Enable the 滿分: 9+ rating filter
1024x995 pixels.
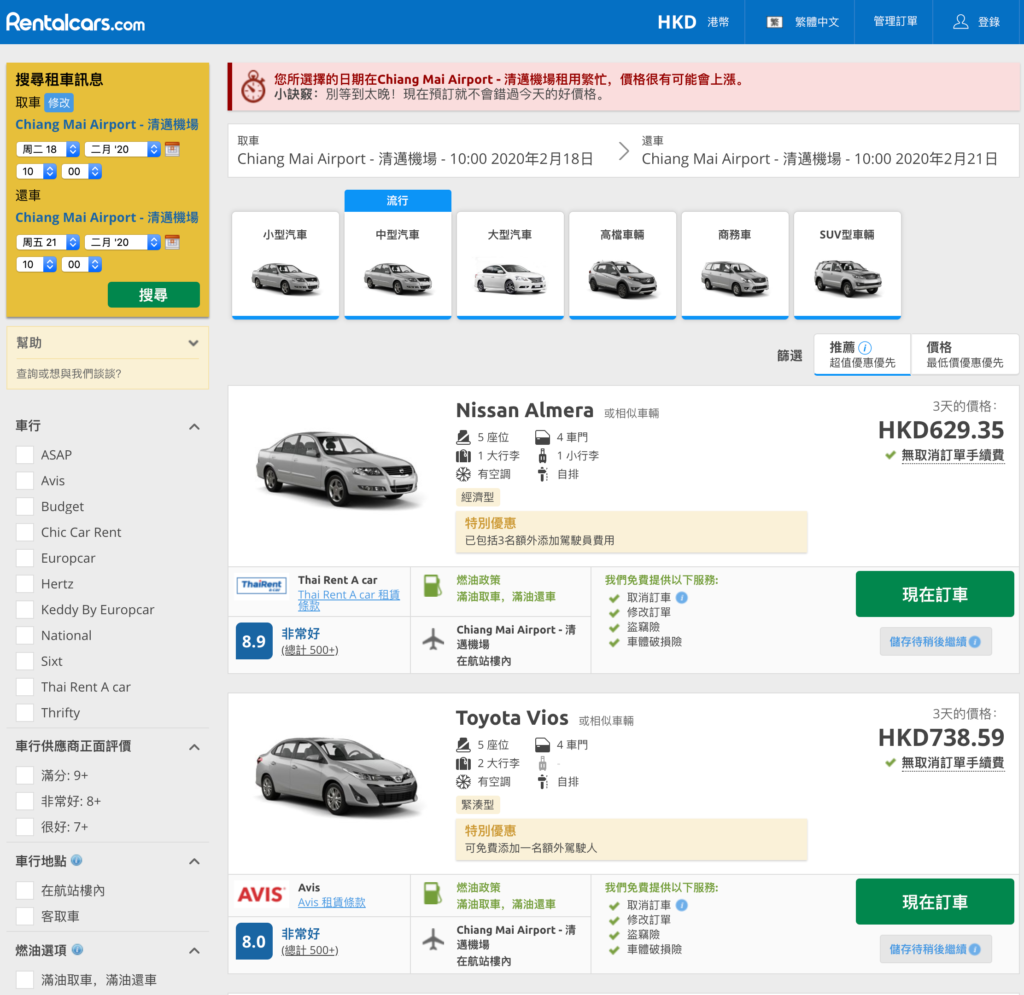(x=25, y=775)
